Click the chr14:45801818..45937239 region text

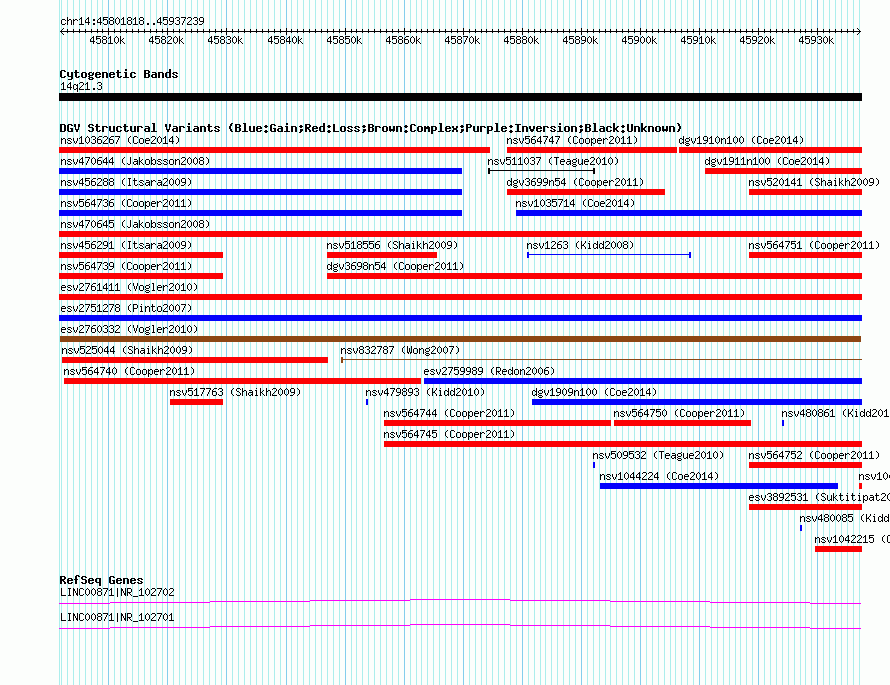132,21
